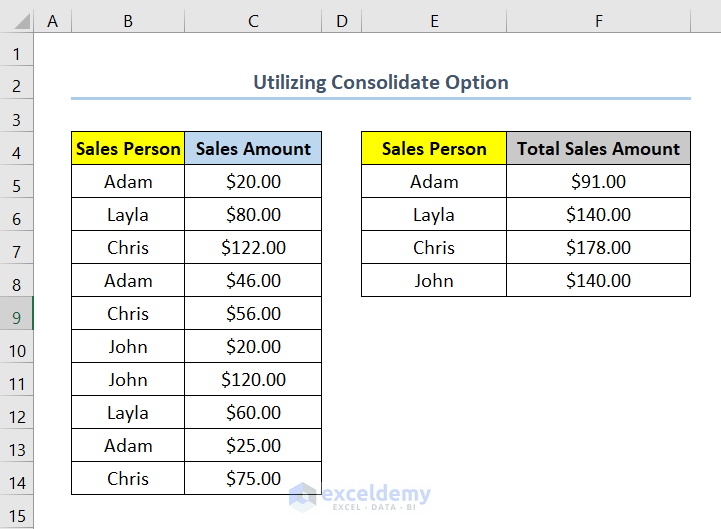Select column C header
This screenshot has width=721, height=529.
coord(253,18)
